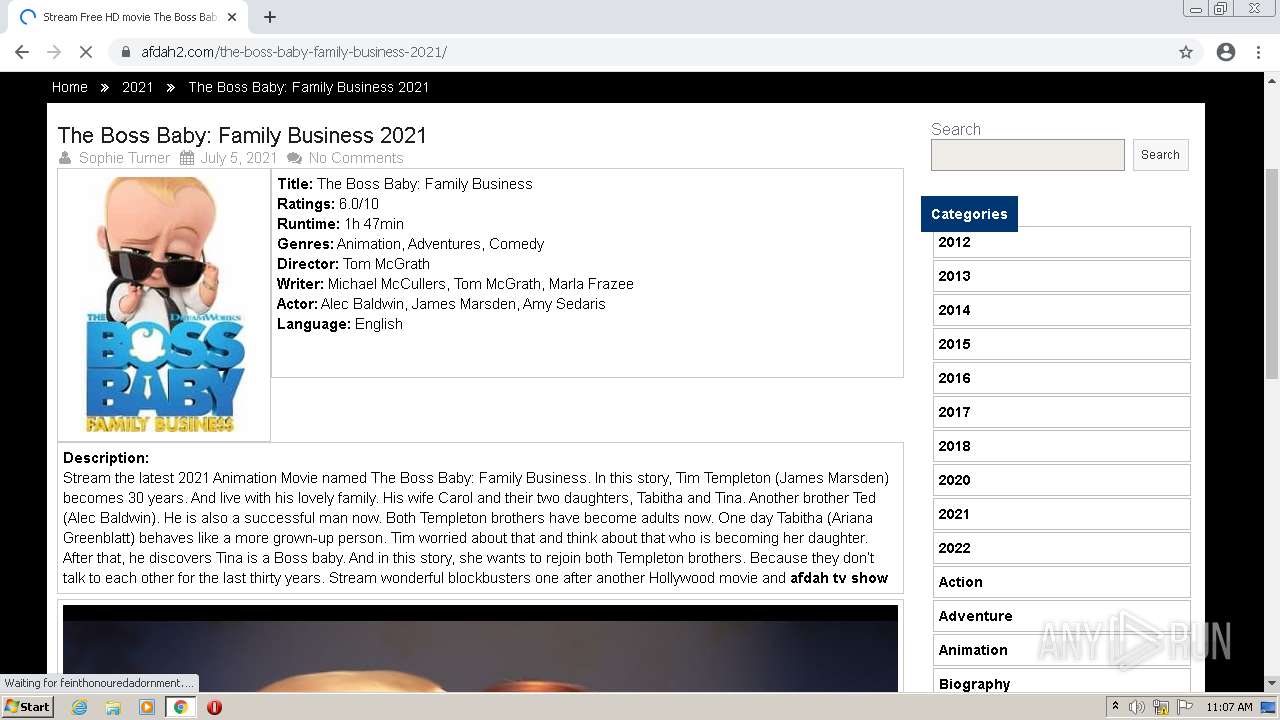This screenshot has height=720, width=1280.
Task: Show hidden system tray icons
Action: click(1115, 707)
